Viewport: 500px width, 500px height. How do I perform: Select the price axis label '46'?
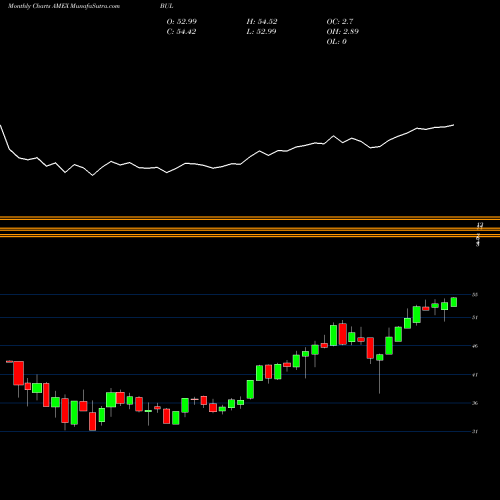pos(475,346)
